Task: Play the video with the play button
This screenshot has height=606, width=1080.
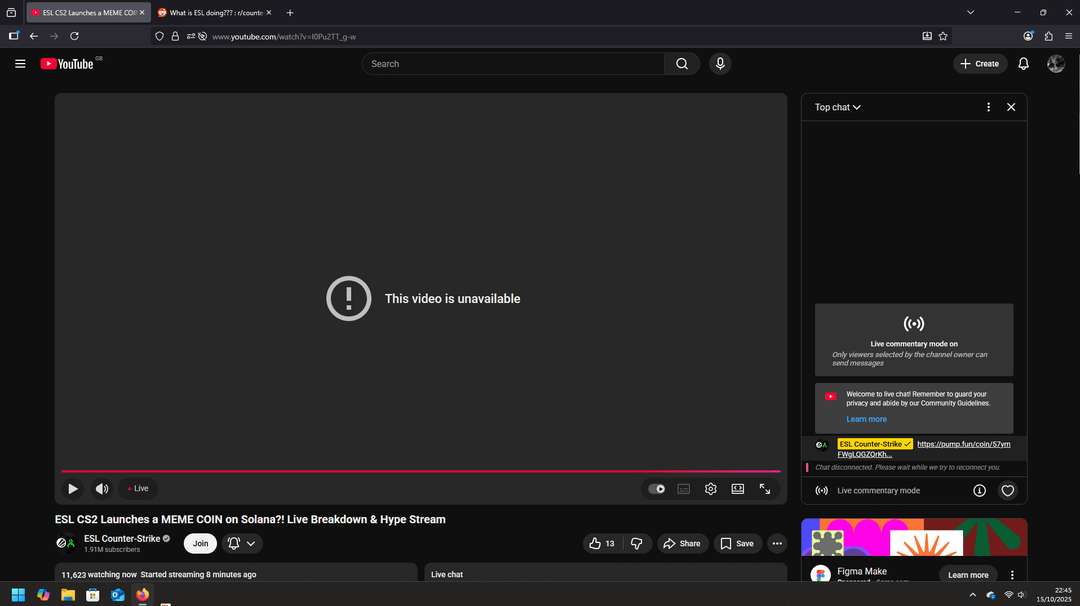Action: [72, 488]
